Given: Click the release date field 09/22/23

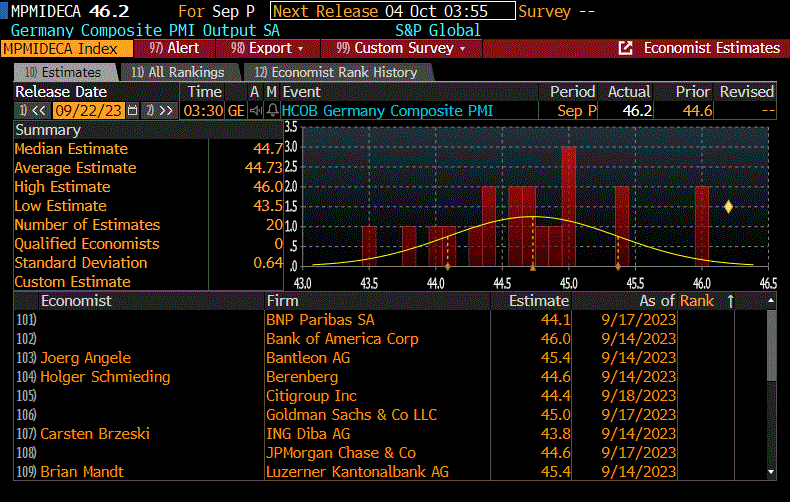Looking at the screenshot, I should 88,110.
